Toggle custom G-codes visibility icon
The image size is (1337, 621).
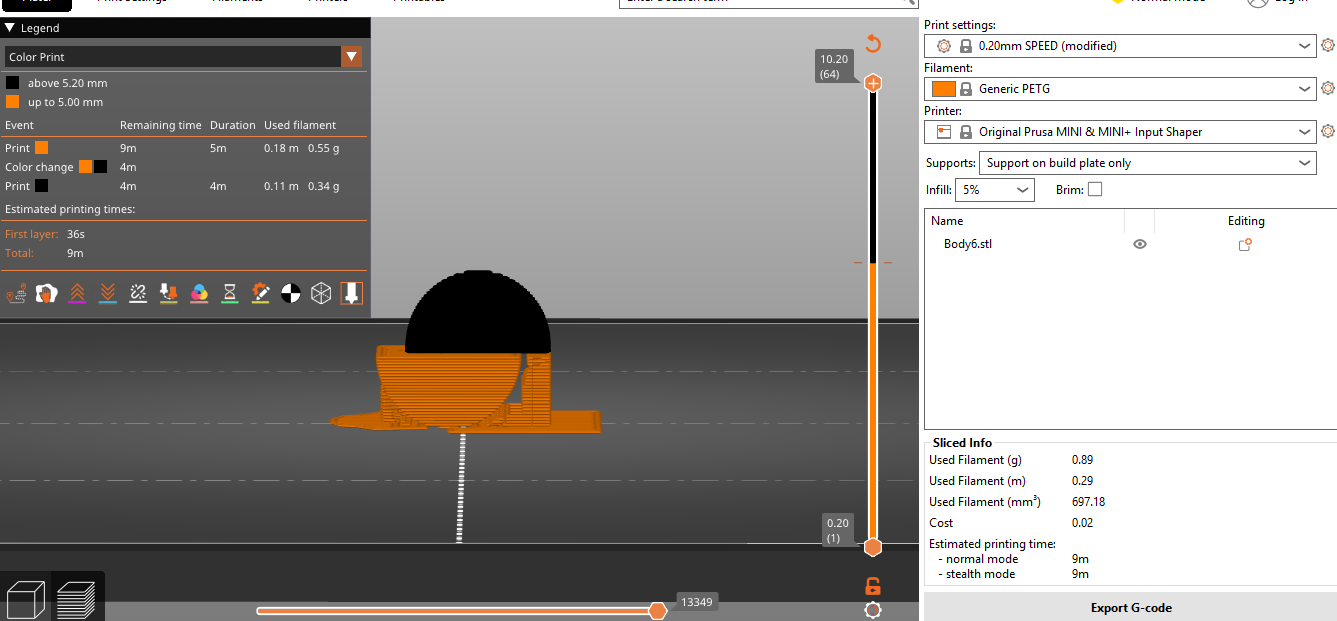pos(260,293)
